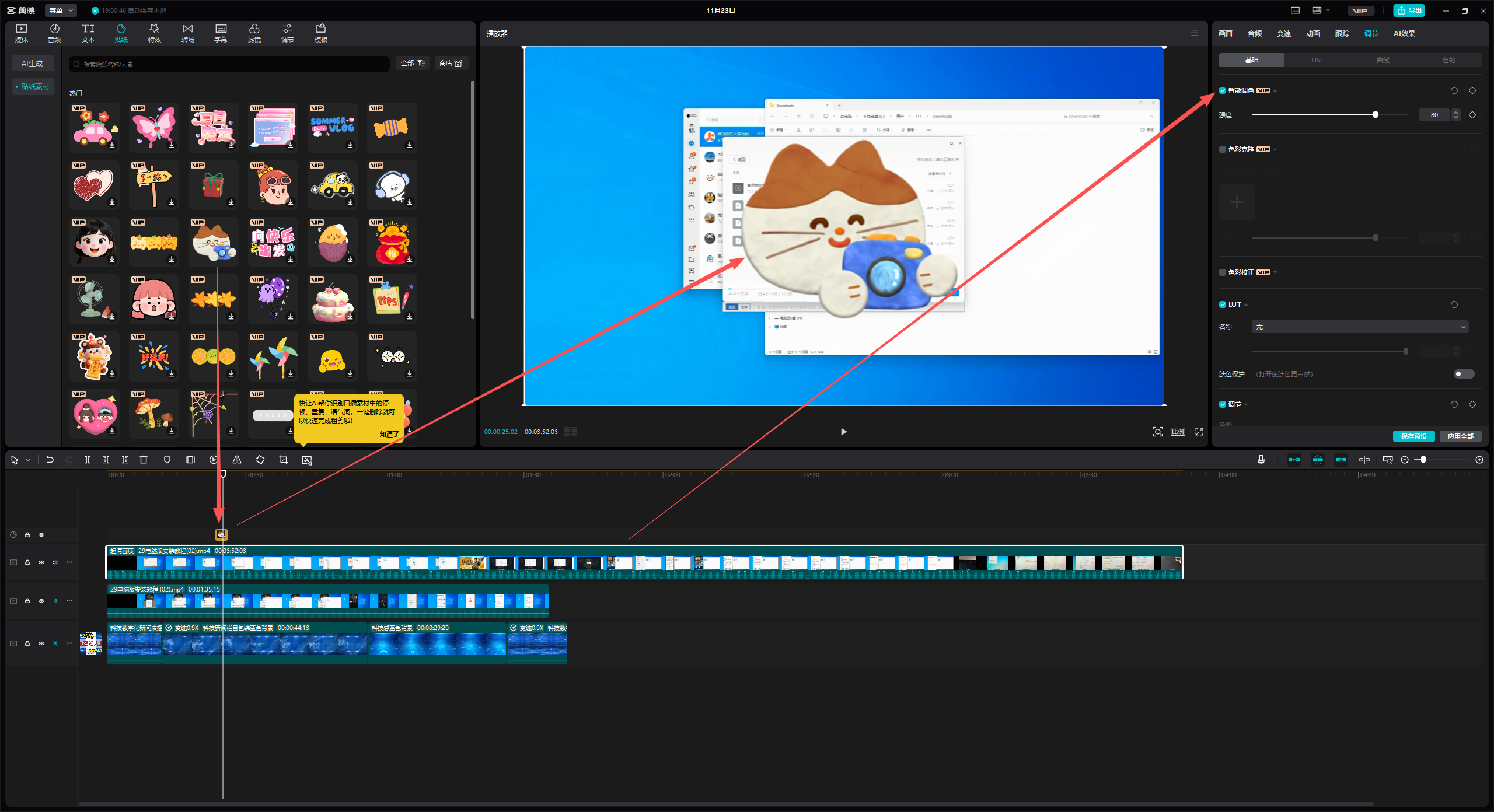Click the split clip tool icon
Screen dimensions: 1494x812
coord(87,460)
